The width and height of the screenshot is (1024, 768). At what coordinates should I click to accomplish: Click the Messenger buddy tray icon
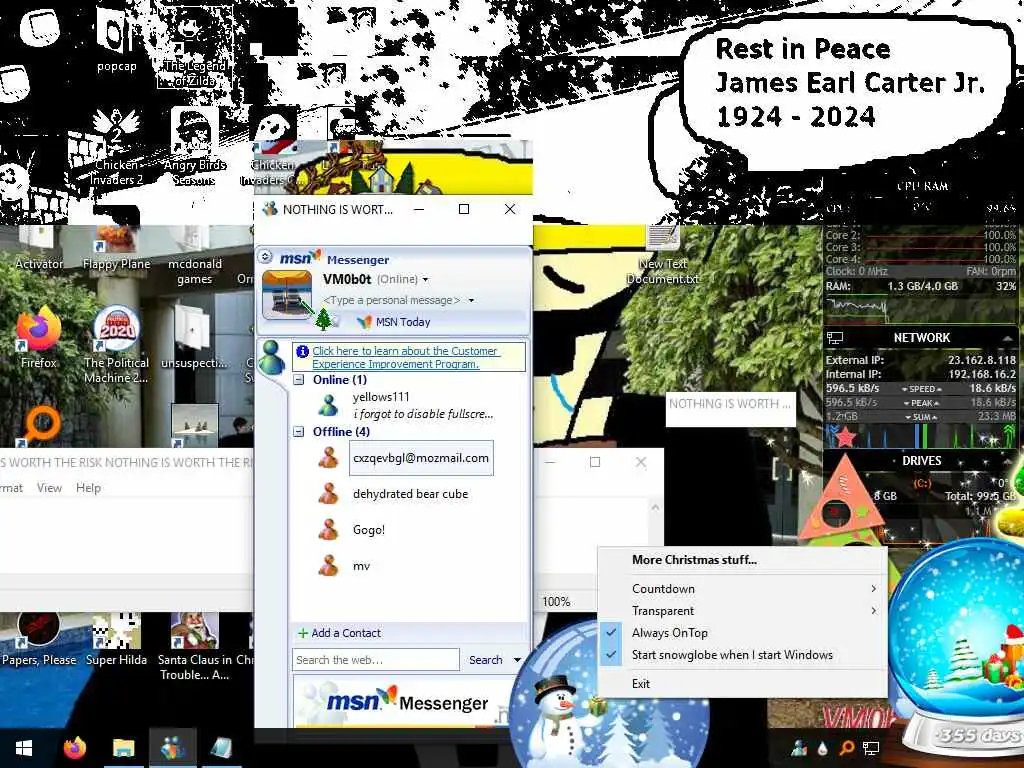[799, 748]
